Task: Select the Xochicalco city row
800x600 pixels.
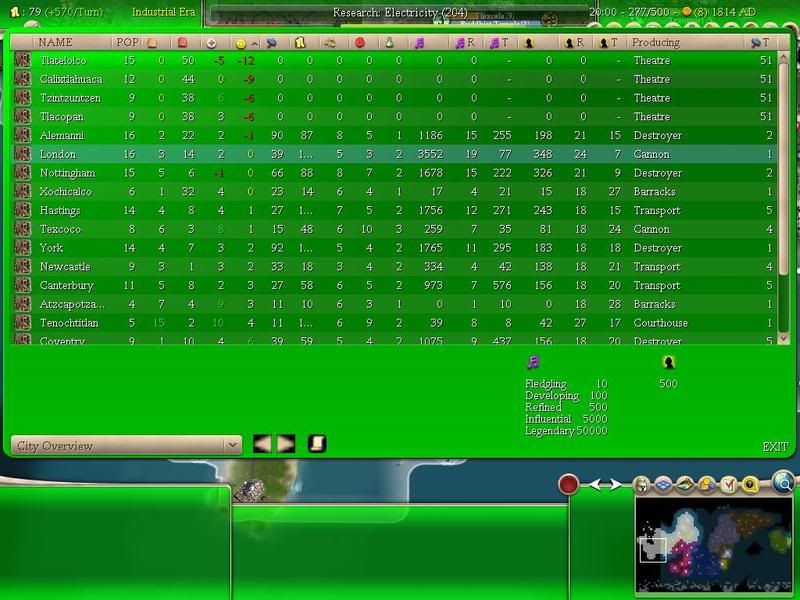Action: (394, 192)
